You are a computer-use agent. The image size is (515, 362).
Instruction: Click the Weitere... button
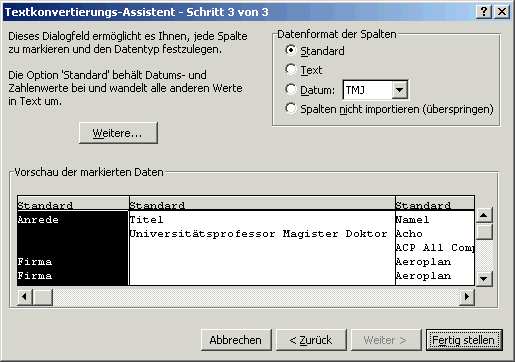tap(118, 133)
